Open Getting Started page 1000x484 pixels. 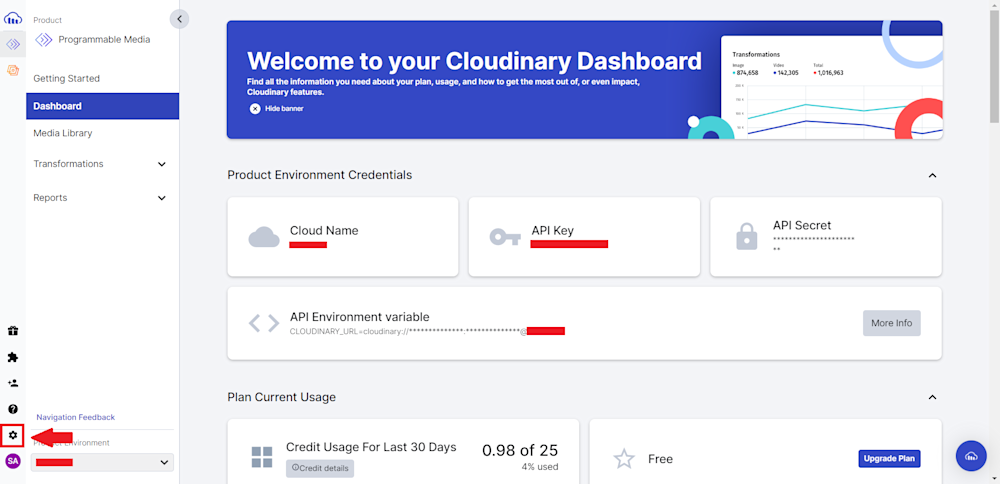(67, 78)
